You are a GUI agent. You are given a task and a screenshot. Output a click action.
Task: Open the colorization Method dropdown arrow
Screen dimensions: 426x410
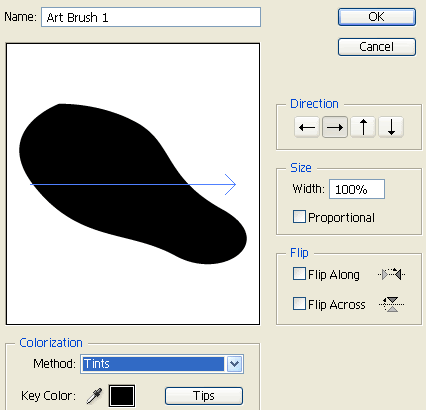click(x=234, y=364)
